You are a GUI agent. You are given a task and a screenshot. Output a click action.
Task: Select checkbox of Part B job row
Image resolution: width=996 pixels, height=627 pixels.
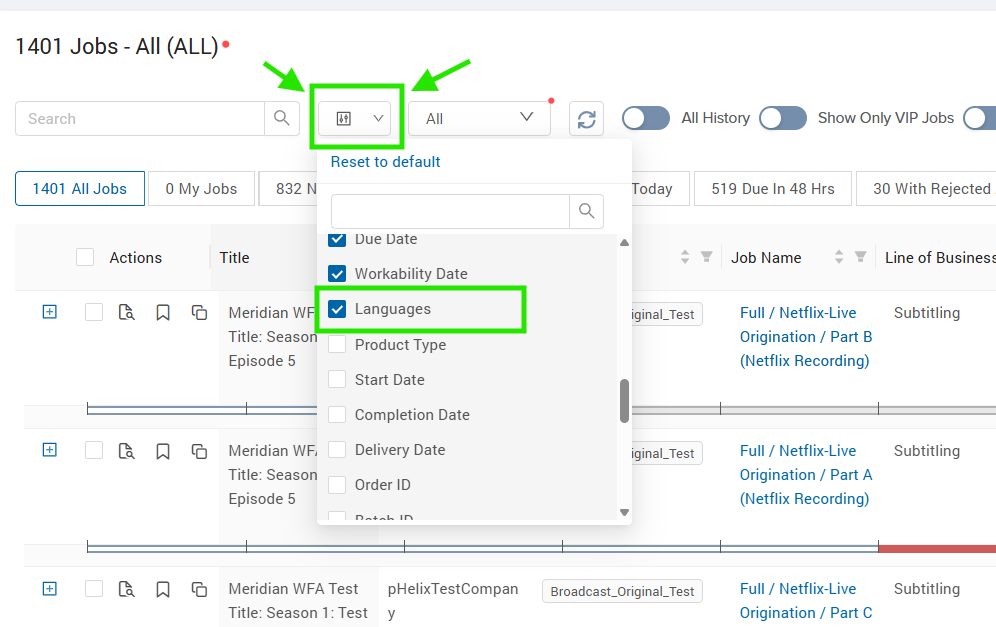click(x=94, y=312)
